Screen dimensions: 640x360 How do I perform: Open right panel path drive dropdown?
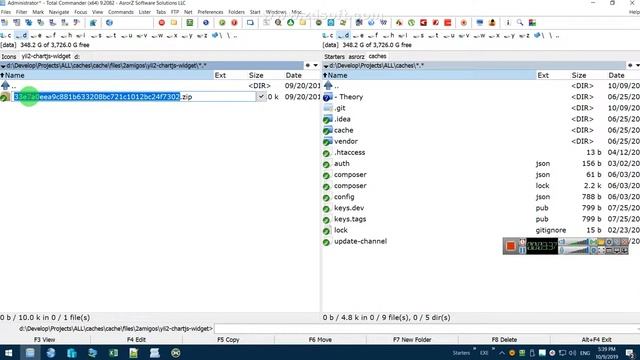point(326,66)
